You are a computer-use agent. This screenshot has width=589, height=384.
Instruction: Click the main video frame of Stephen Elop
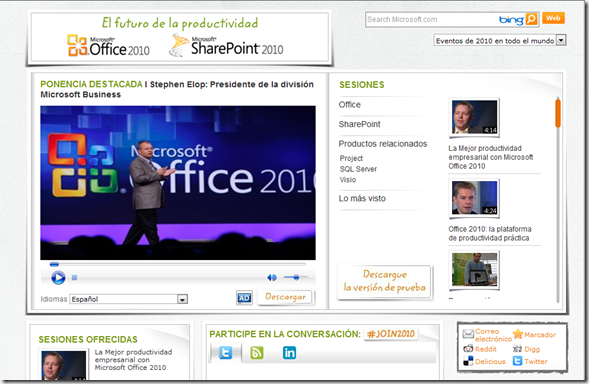click(x=178, y=183)
